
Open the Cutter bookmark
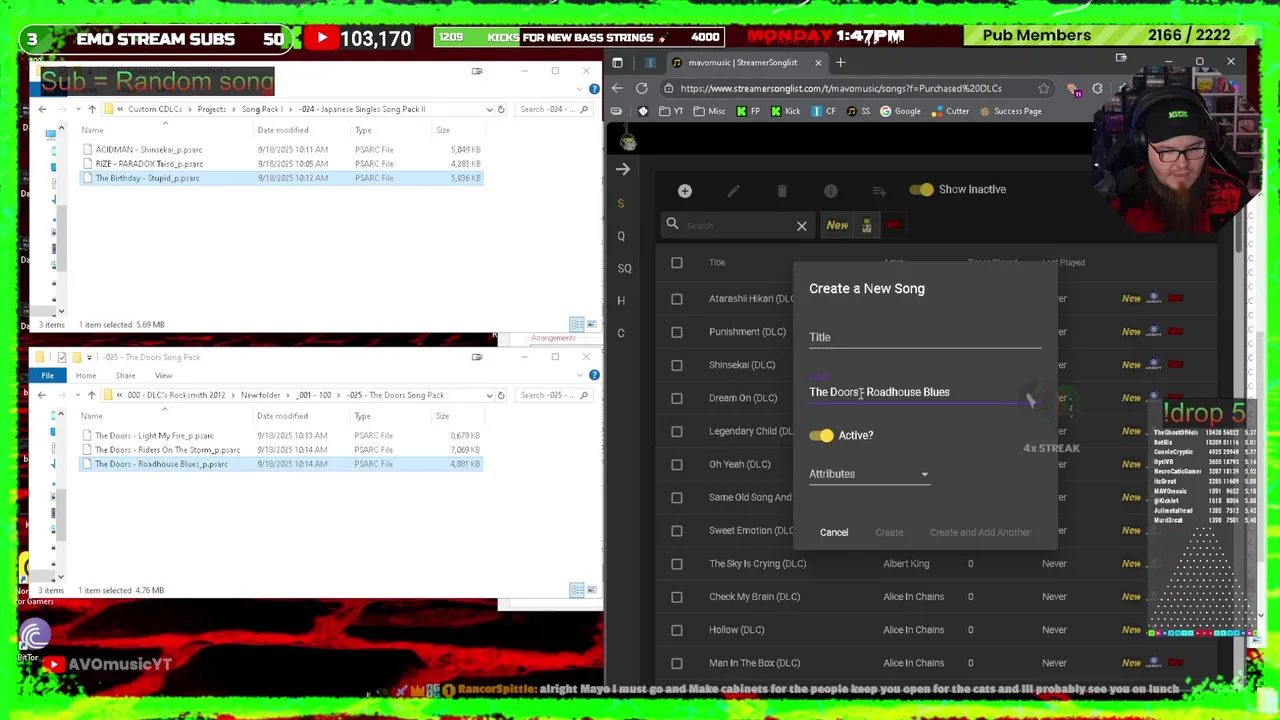click(x=949, y=111)
